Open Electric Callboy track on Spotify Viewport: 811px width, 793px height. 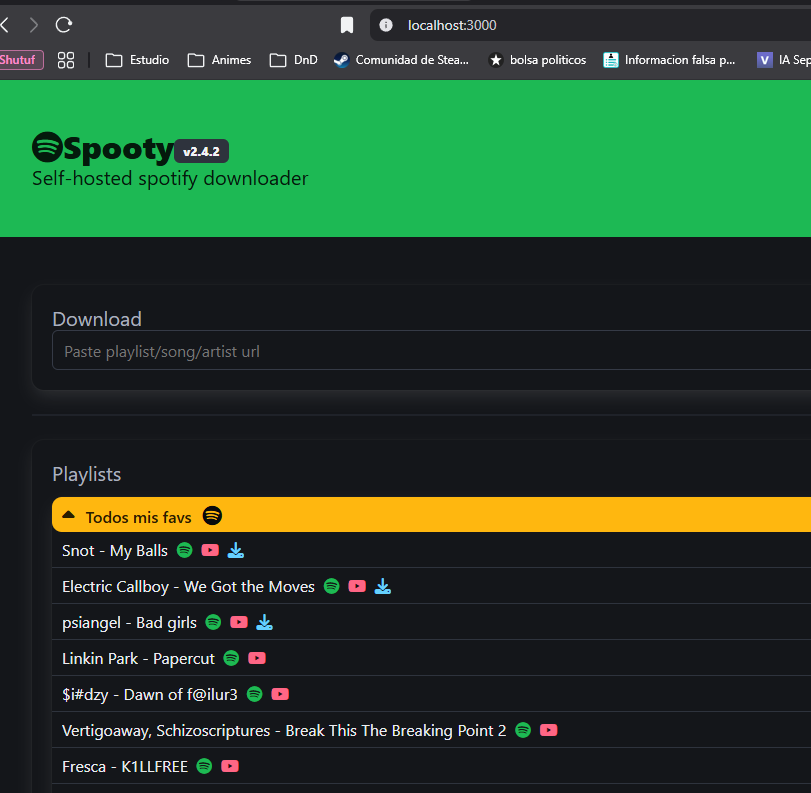332,586
